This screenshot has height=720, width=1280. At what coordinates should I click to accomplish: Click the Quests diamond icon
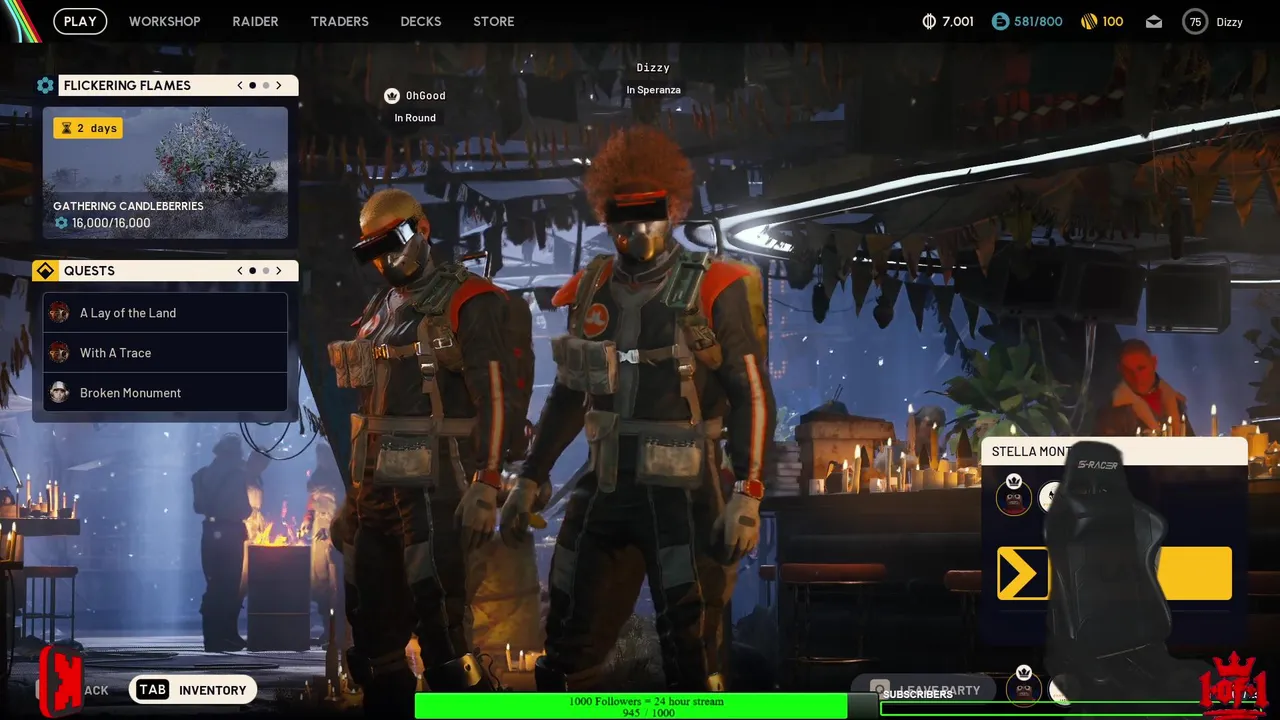[45, 271]
